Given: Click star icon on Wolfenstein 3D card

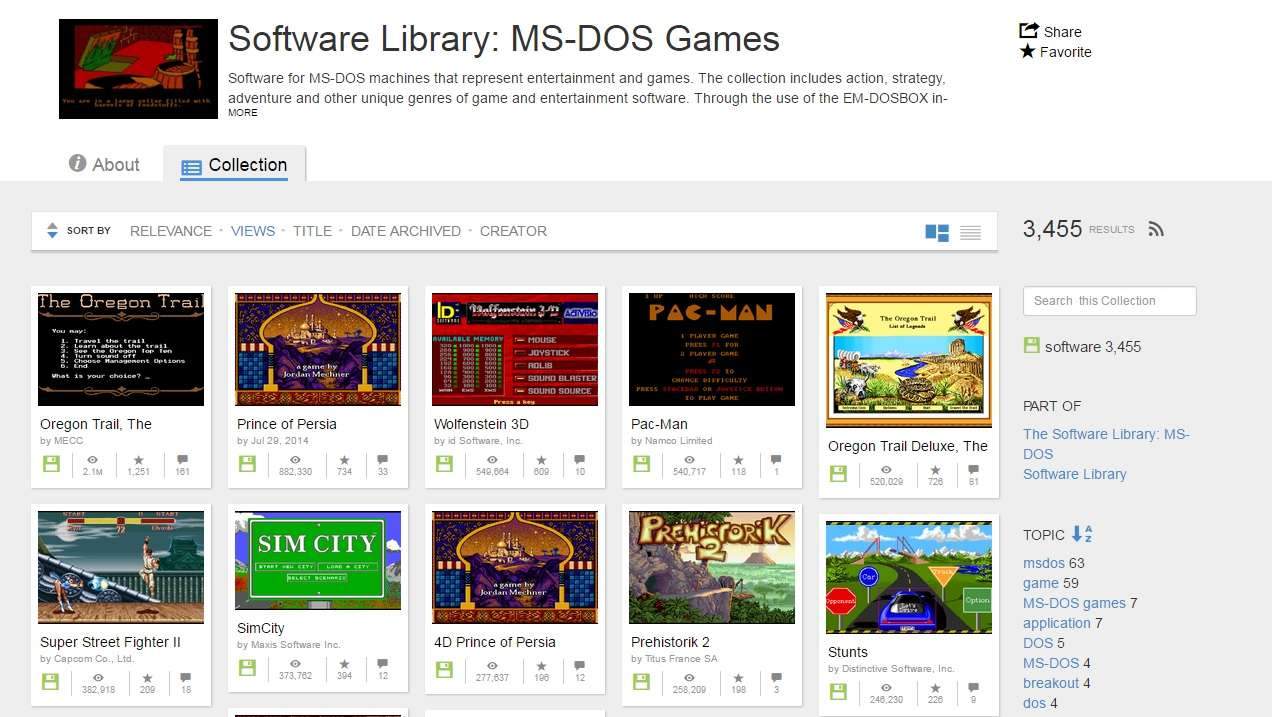Looking at the screenshot, I should [x=541, y=461].
